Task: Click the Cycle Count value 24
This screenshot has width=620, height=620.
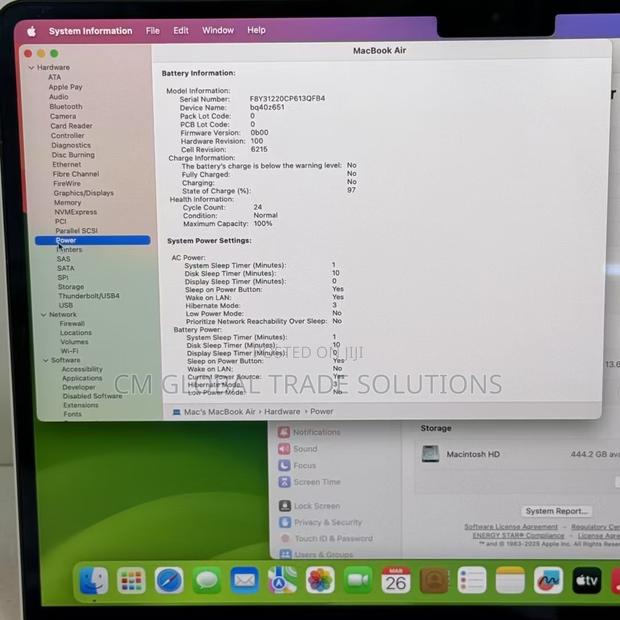Action: 258,207
